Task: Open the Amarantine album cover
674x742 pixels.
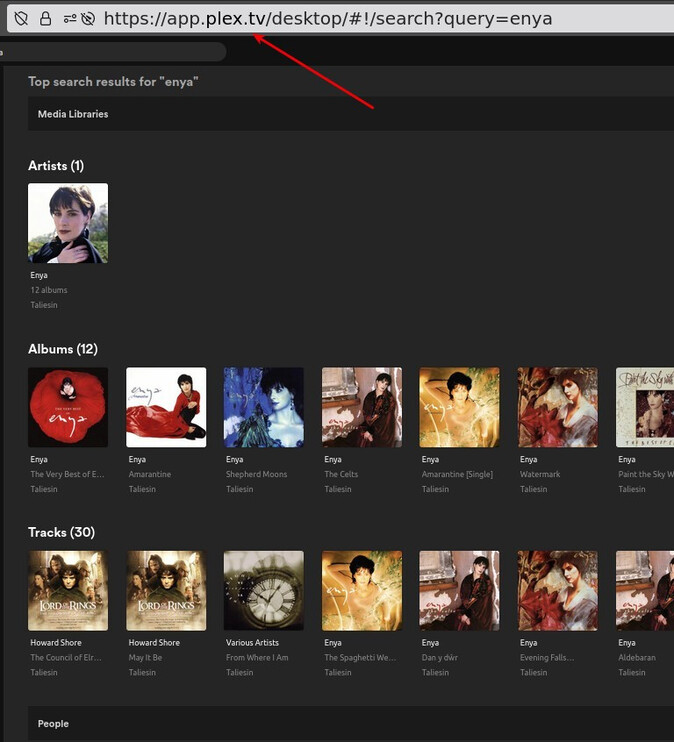Action: [x=166, y=407]
